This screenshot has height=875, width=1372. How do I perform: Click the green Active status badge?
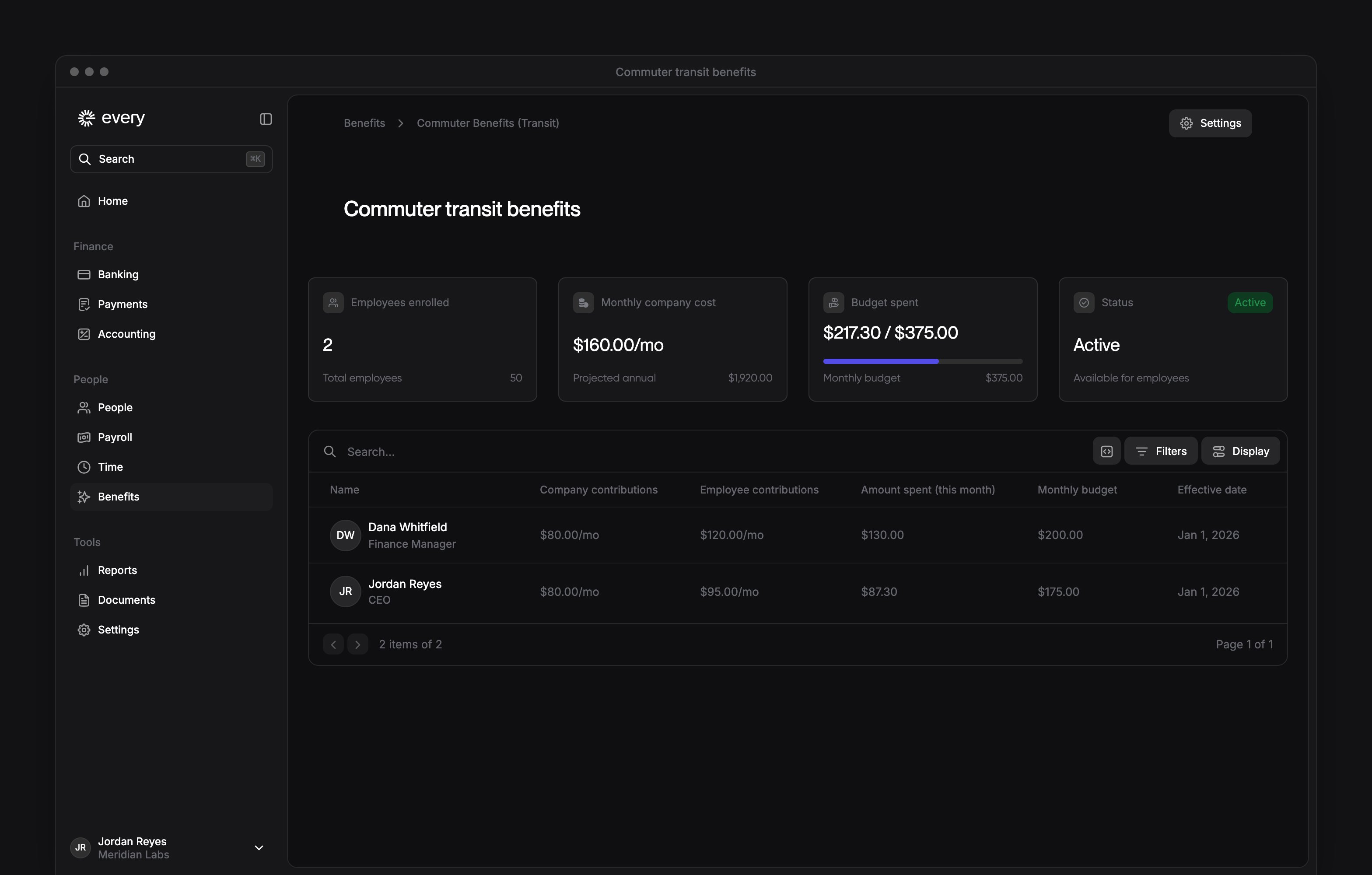point(1250,302)
